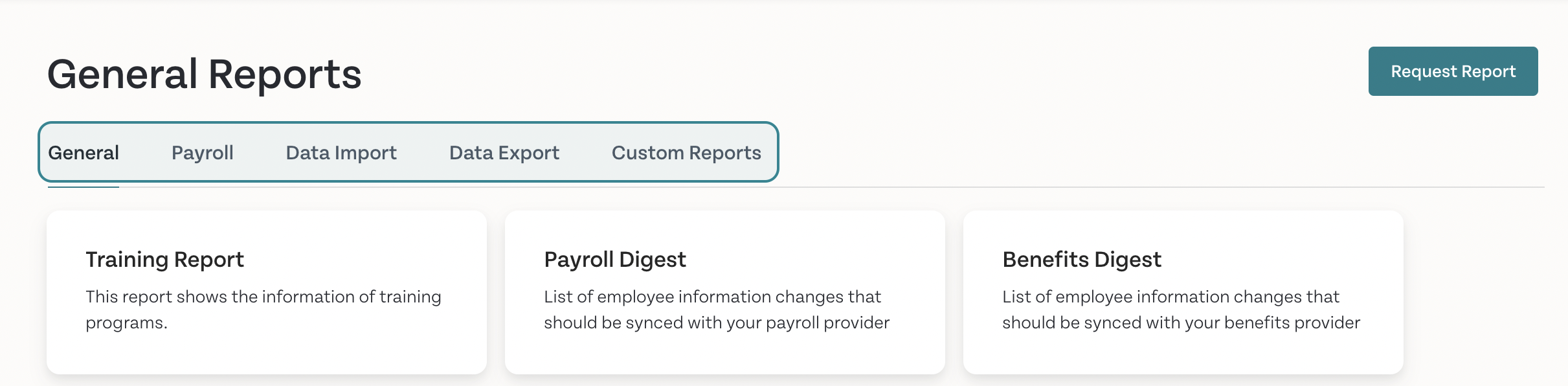Click the Payroll Digest card title
Viewport: 1568px width, 386px height.
pyautogui.click(x=615, y=260)
